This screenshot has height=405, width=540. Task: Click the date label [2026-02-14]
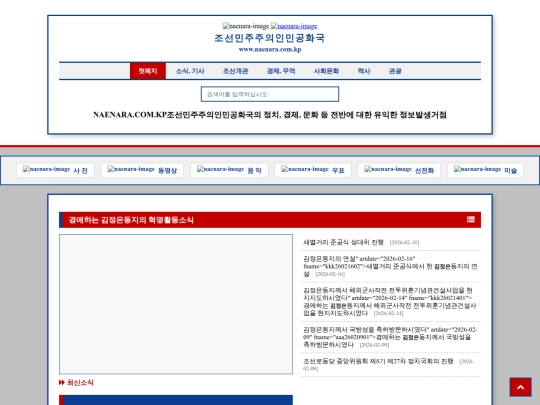pos(388,313)
